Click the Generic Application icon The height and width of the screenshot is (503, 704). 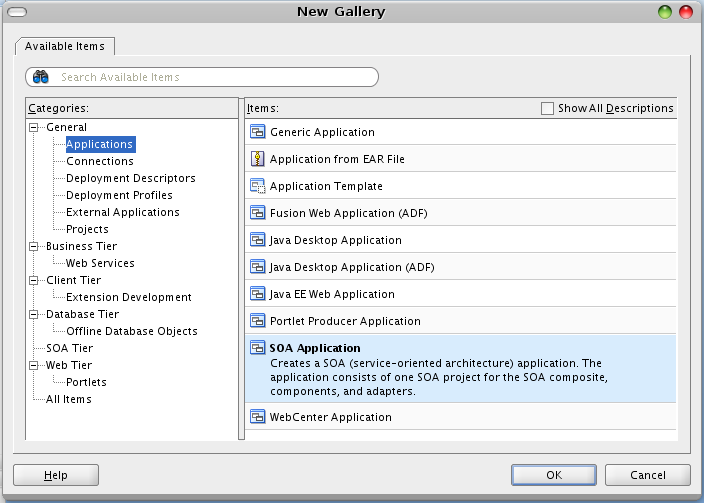(x=257, y=132)
